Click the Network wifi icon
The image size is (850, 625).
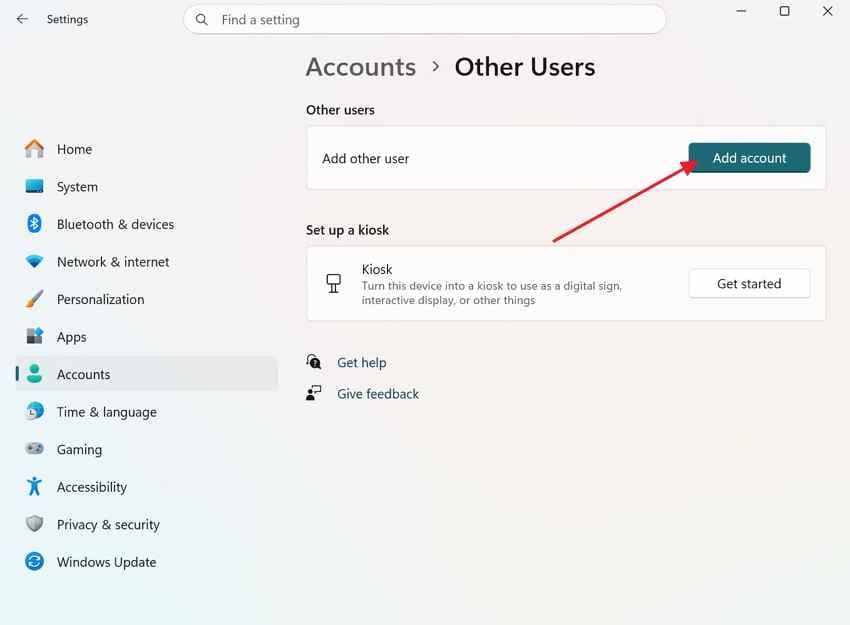(34, 261)
